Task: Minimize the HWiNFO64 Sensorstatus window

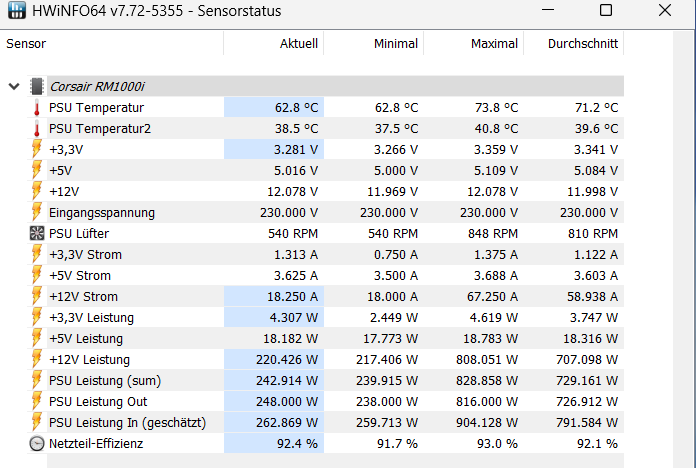Action: coord(548,10)
